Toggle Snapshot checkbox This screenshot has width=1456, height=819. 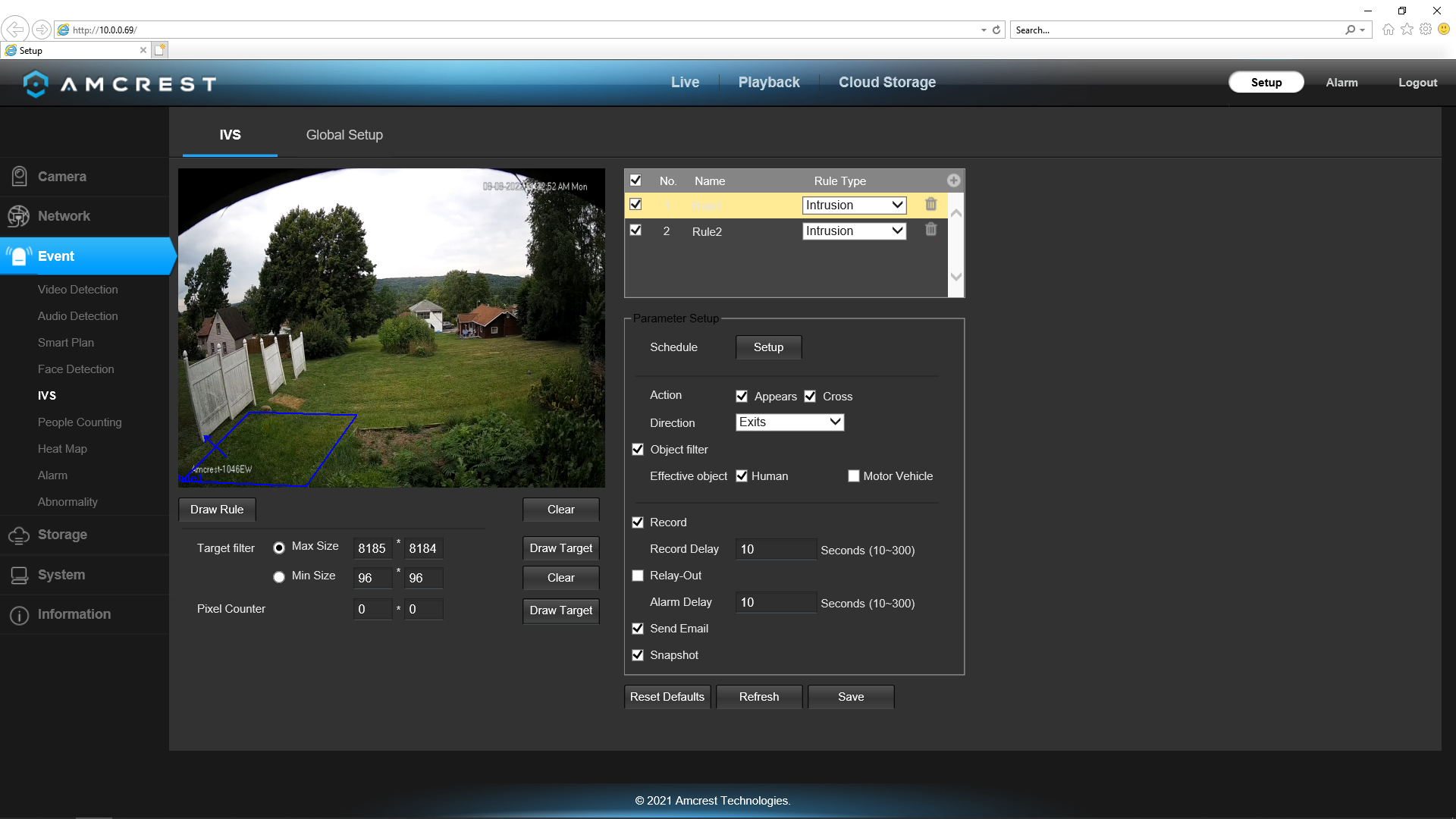(x=638, y=655)
